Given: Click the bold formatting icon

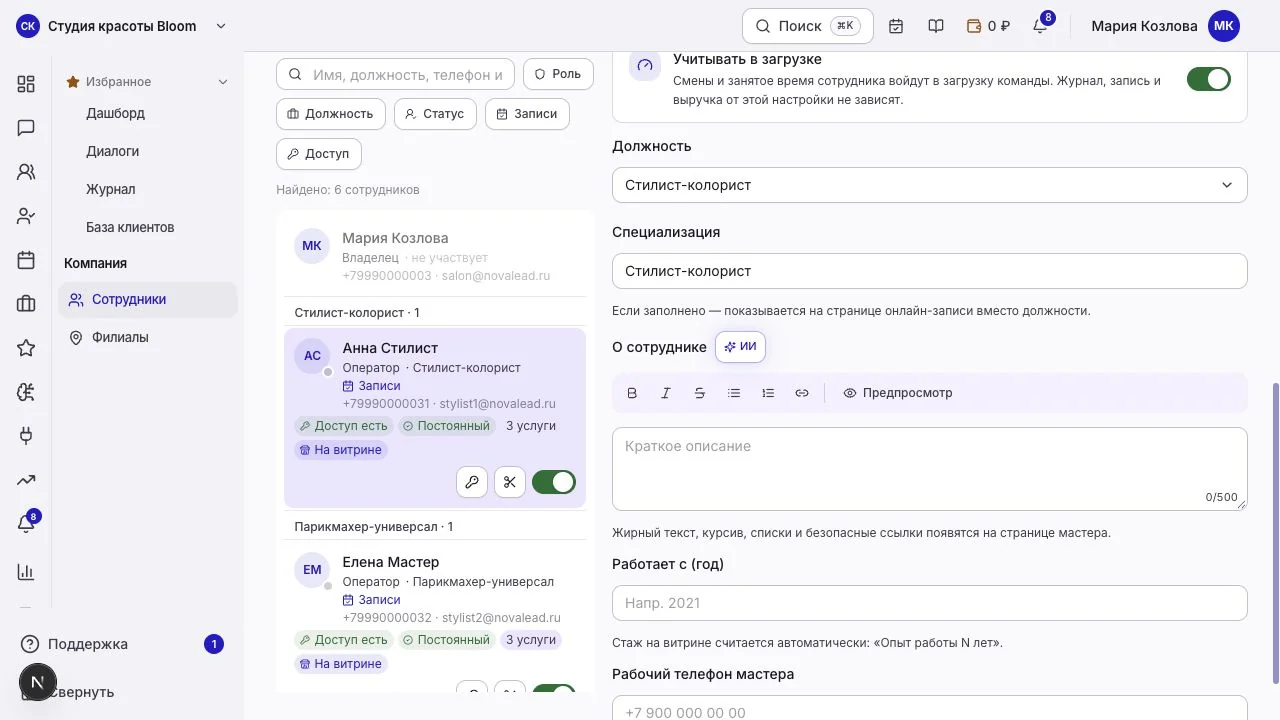Looking at the screenshot, I should pyautogui.click(x=632, y=393).
